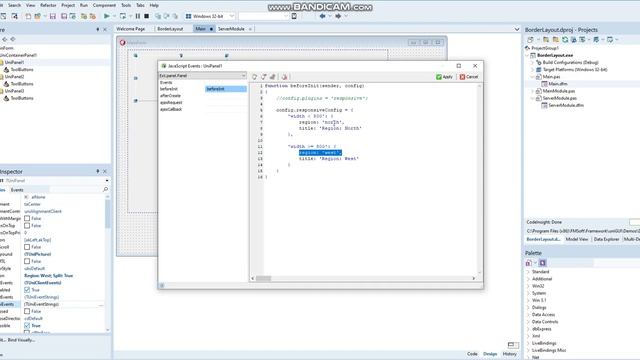This screenshot has height=360, width=640.
Task: Click the purple icon in Palette toolbar
Action: click(542, 263)
